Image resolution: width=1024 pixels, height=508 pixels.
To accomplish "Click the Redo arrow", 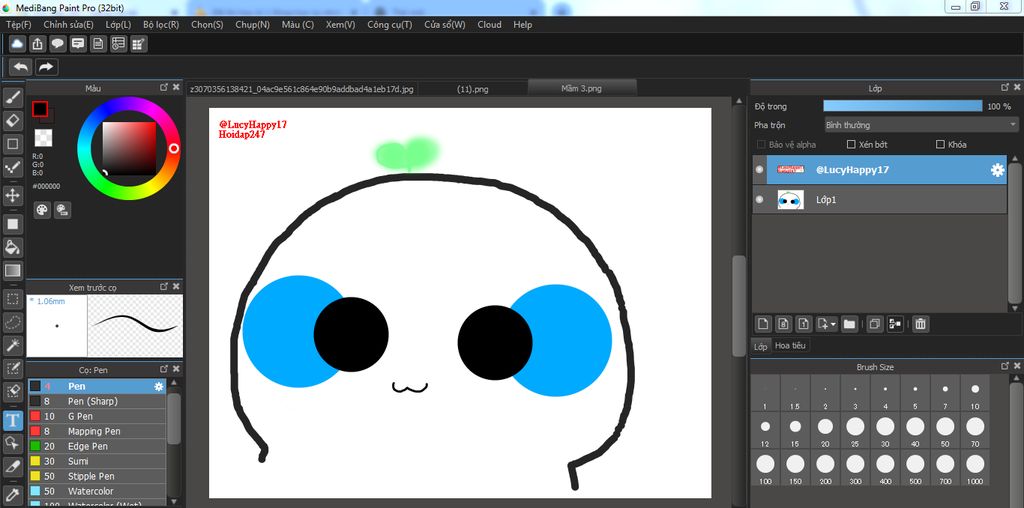I will [x=46, y=67].
